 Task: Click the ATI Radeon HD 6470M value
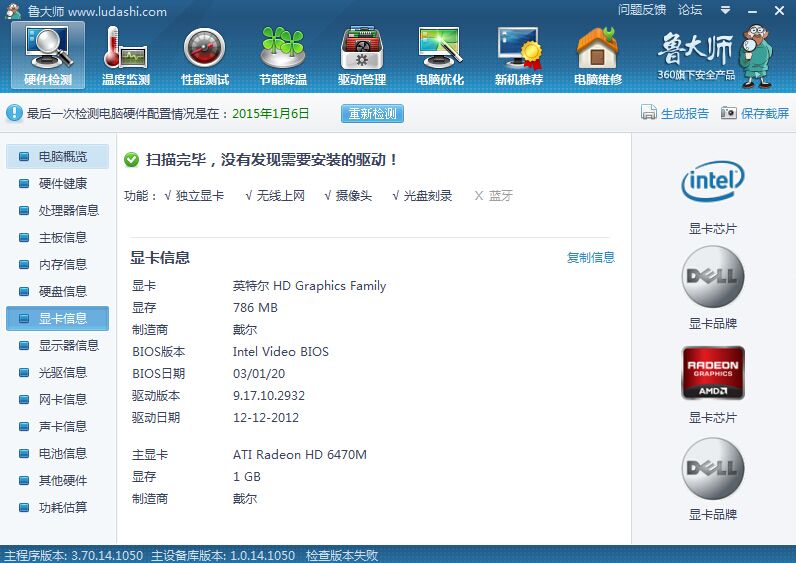(x=300, y=455)
